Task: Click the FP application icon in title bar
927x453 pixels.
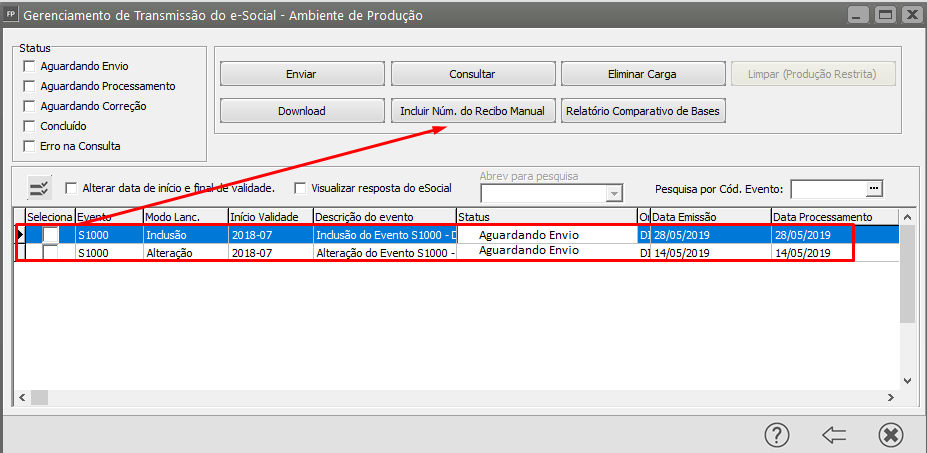Action: click(10, 15)
